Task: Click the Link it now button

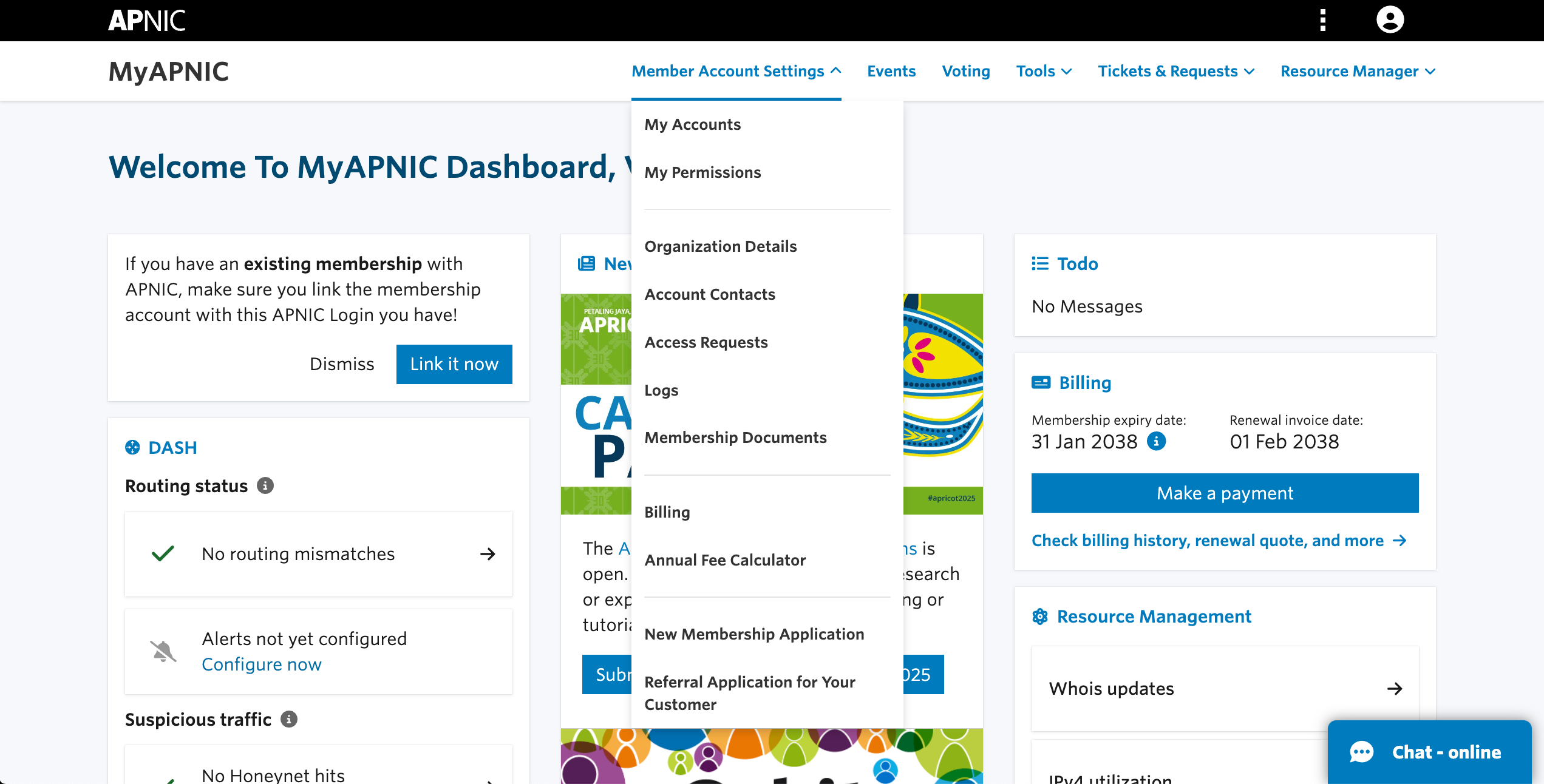Action: click(454, 364)
